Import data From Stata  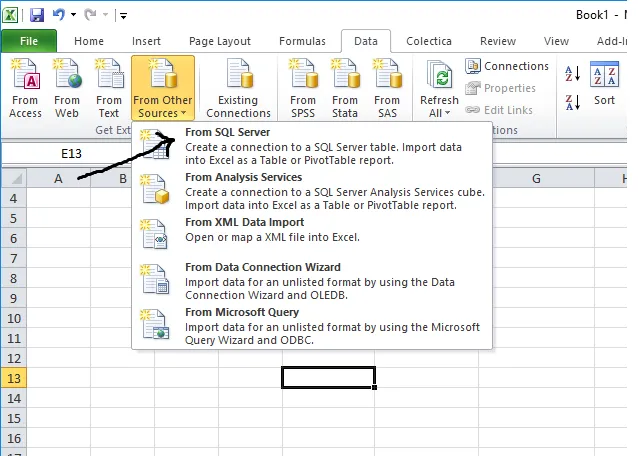pos(345,88)
